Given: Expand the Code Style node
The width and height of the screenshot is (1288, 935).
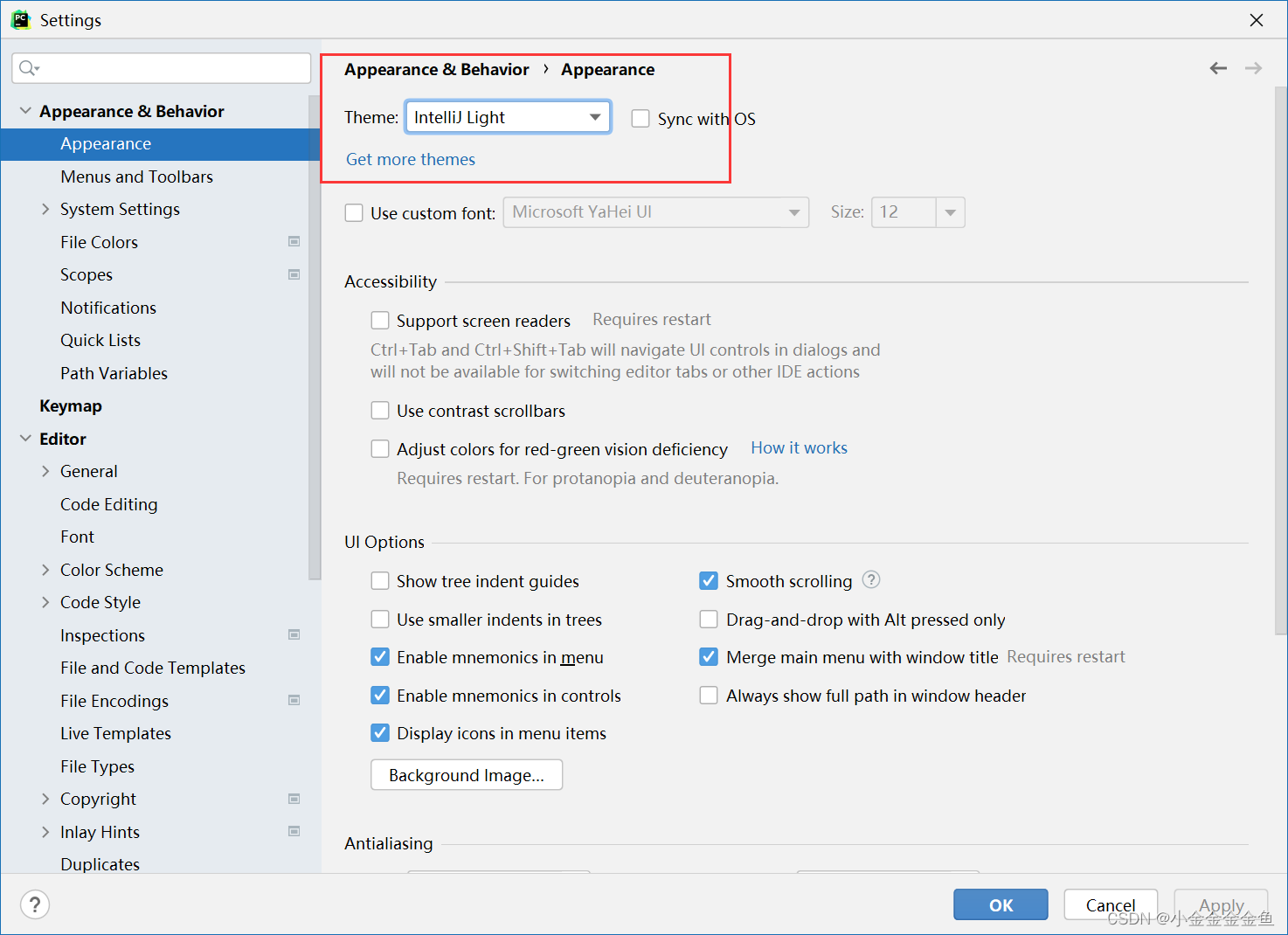Looking at the screenshot, I should [x=45, y=602].
